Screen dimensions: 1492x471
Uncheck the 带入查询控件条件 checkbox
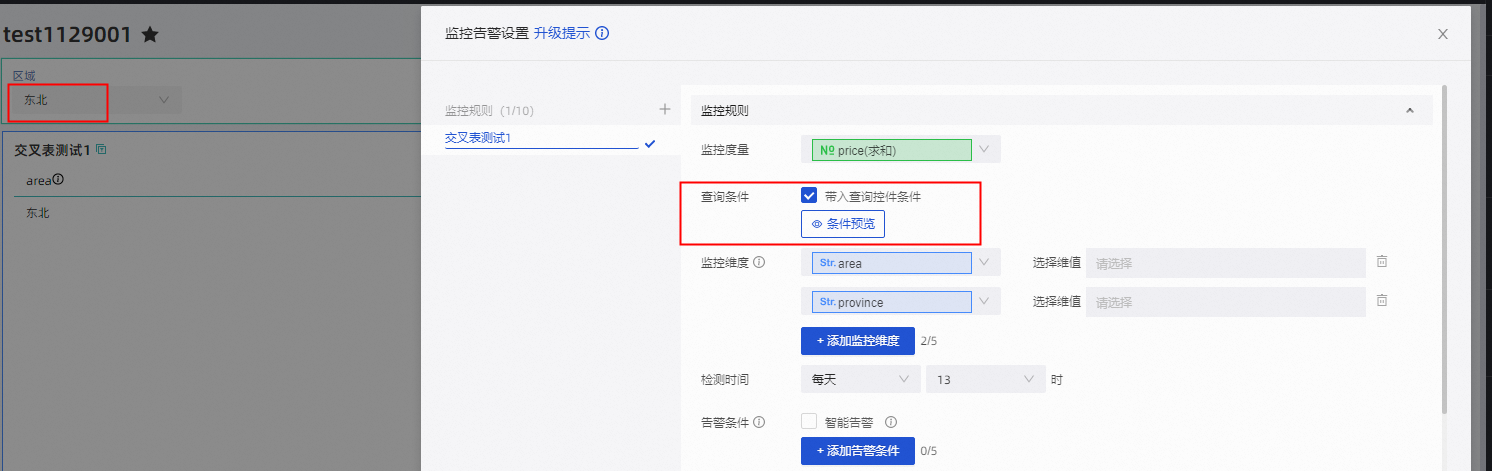[809, 196]
